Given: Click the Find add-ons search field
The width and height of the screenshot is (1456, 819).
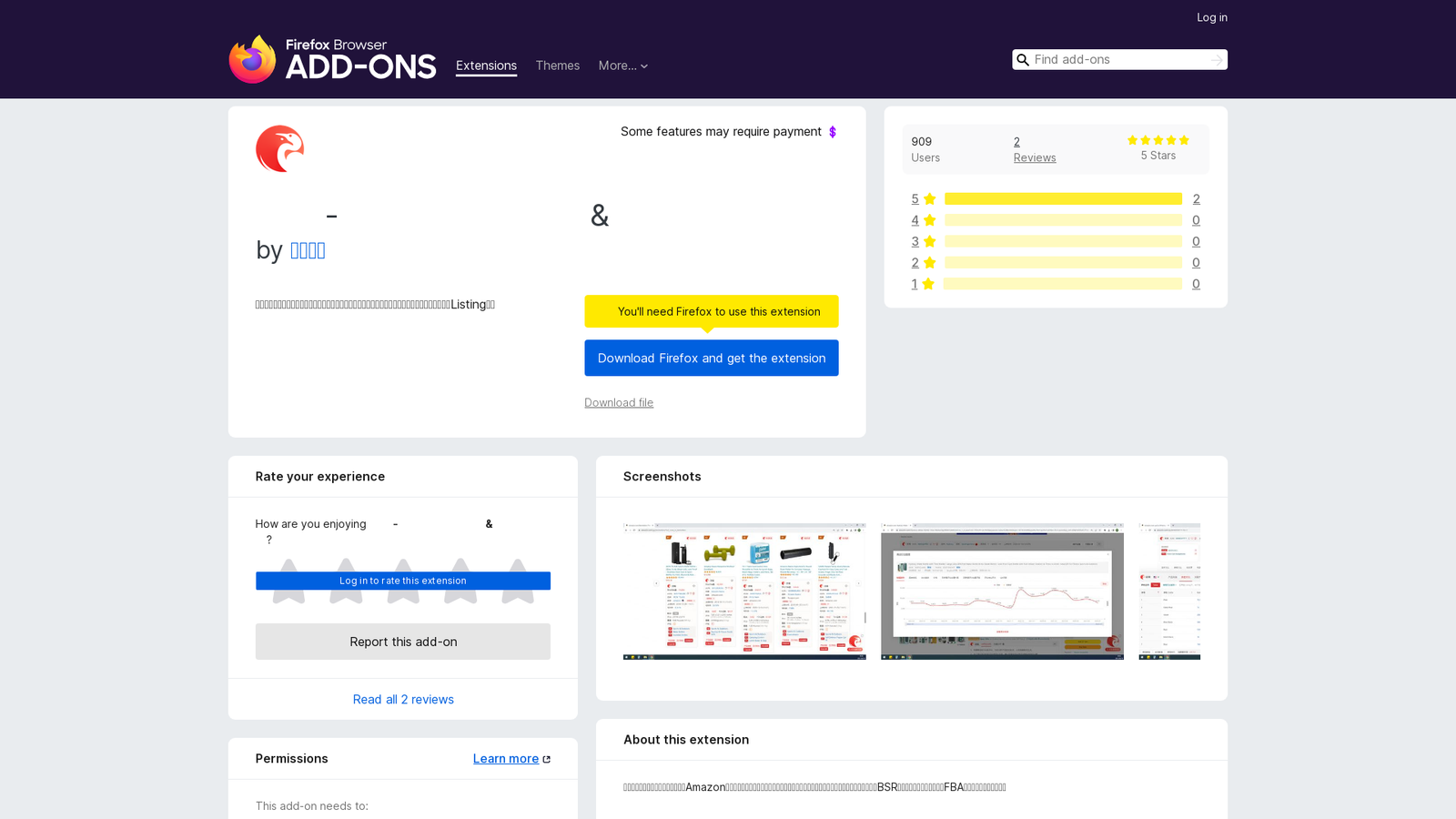Looking at the screenshot, I should click(x=1119, y=60).
